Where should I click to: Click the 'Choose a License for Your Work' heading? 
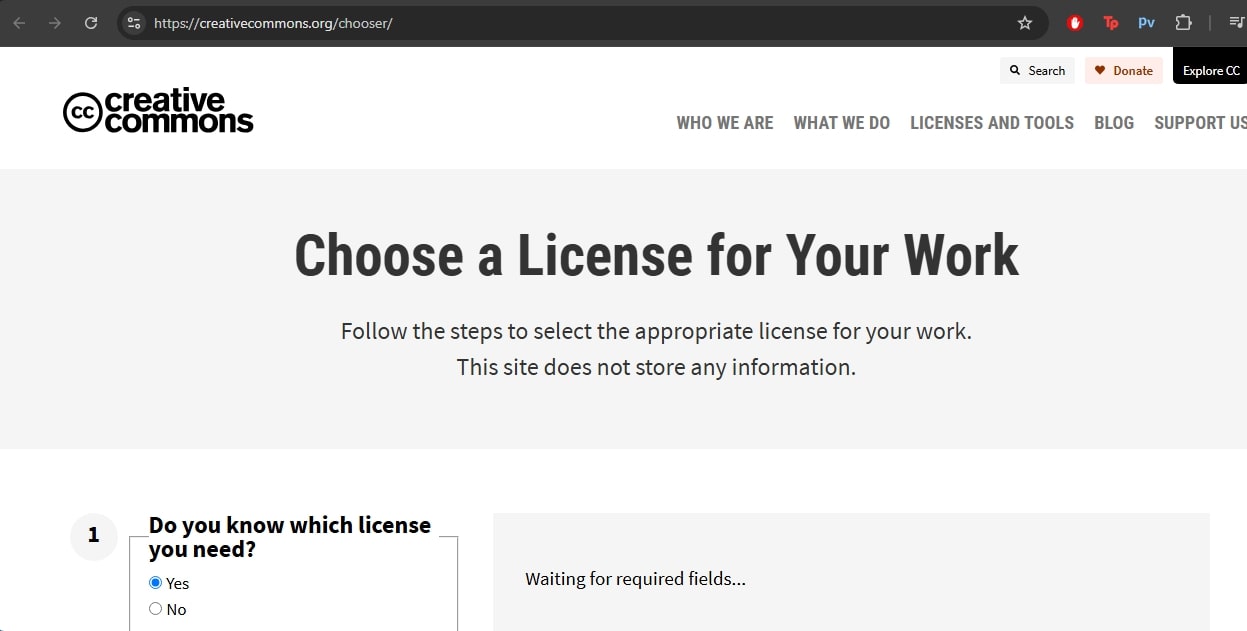(x=656, y=254)
